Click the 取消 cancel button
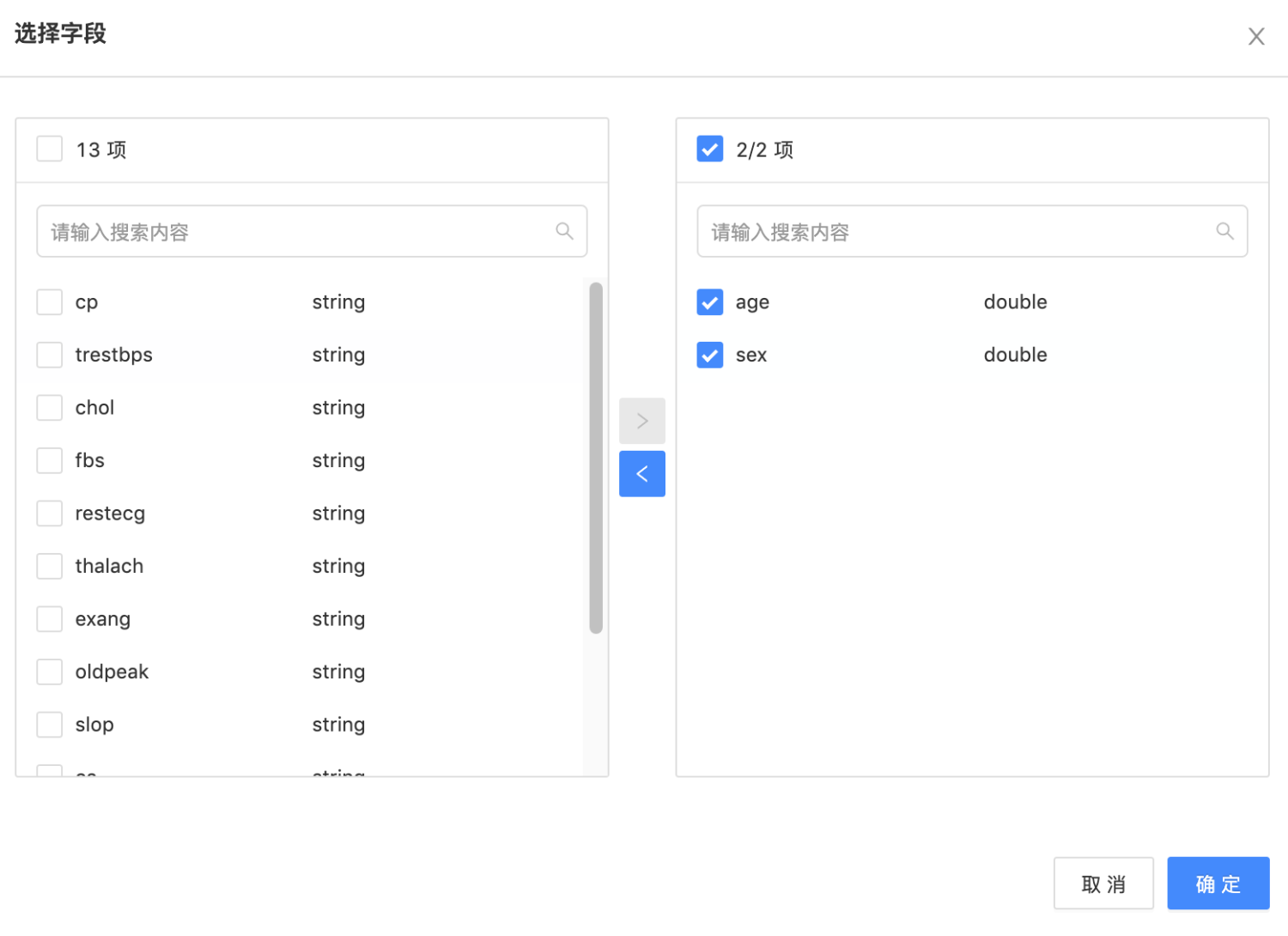 pyautogui.click(x=1103, y=883)
